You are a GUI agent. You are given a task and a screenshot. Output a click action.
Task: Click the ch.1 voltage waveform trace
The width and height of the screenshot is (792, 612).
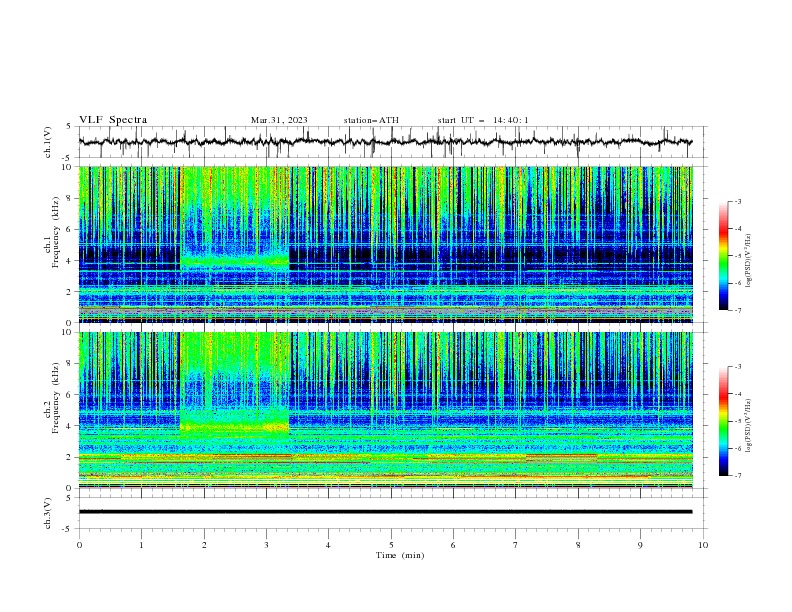point(385,142)
